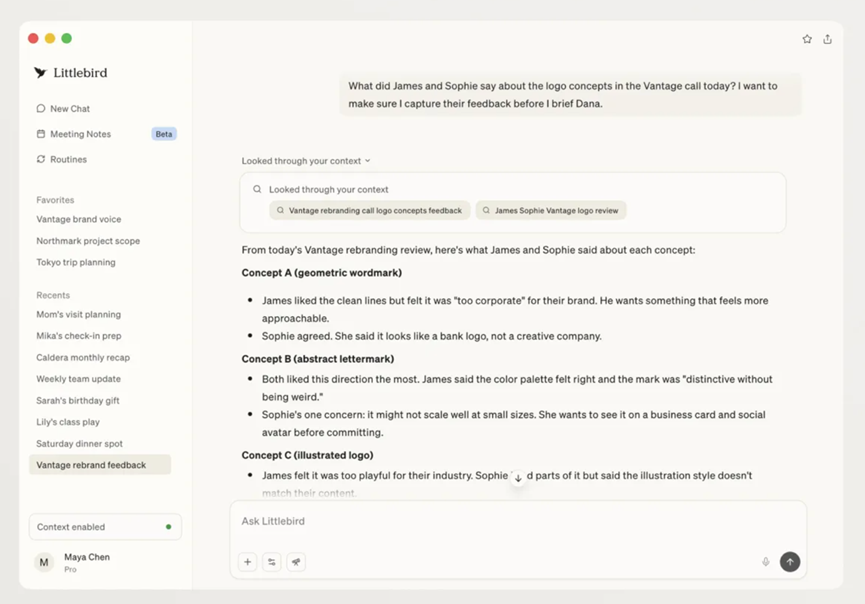The width and height of the screenshot is (865, 604).
Task: Click the Maya Chen avatar
Action: pyautogui.click(x=44, y=563)
